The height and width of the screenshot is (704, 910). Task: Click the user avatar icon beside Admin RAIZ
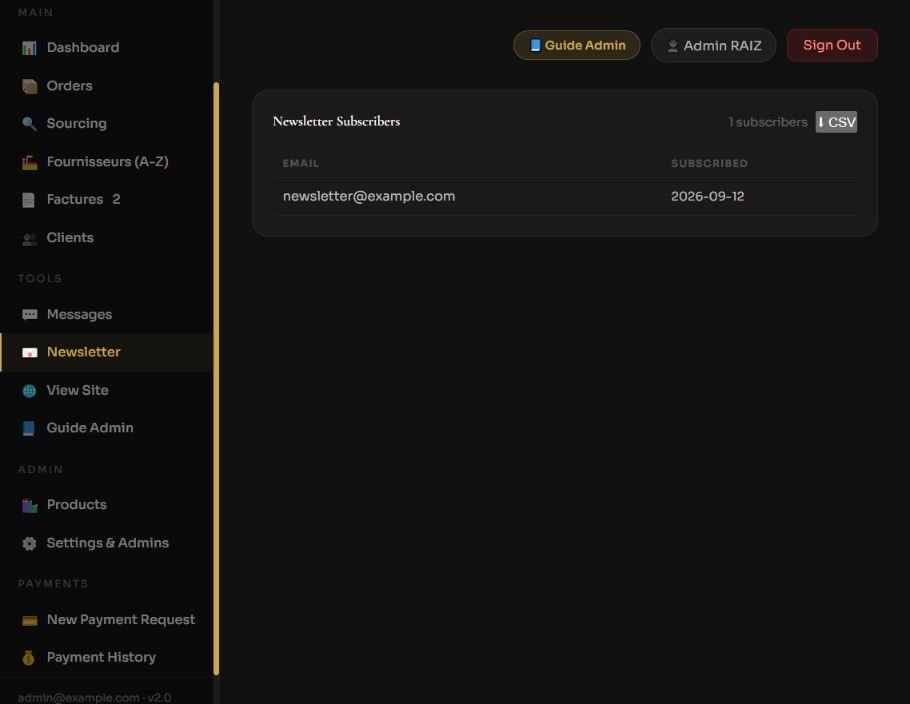[x=673, y=46]
